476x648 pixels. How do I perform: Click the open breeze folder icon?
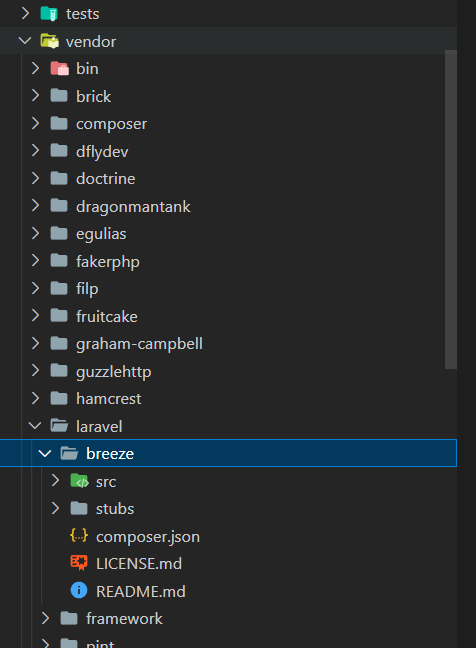pos(69,453)
